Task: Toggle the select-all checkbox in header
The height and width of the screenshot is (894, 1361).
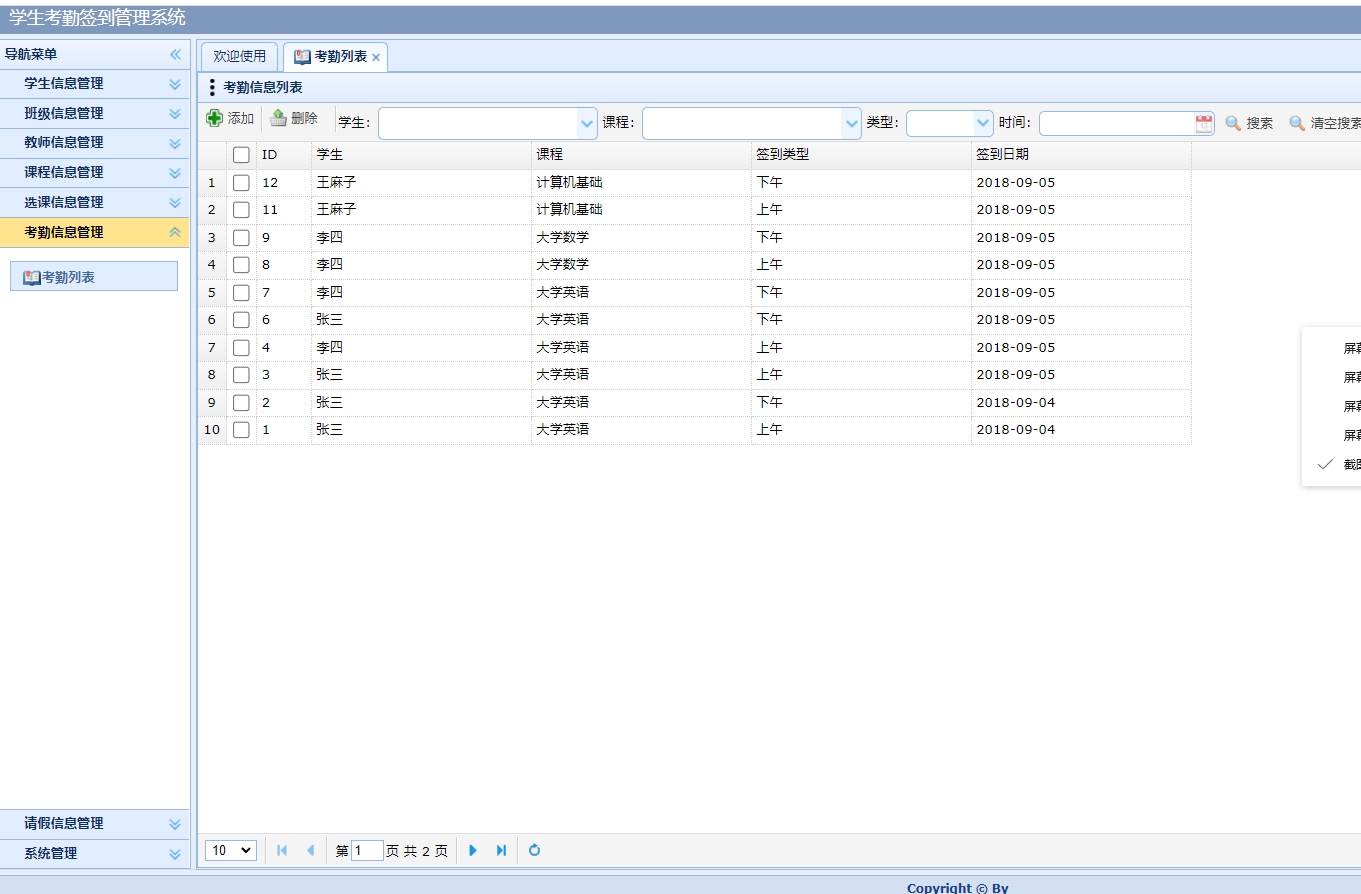Action: (x=241, y=155)
